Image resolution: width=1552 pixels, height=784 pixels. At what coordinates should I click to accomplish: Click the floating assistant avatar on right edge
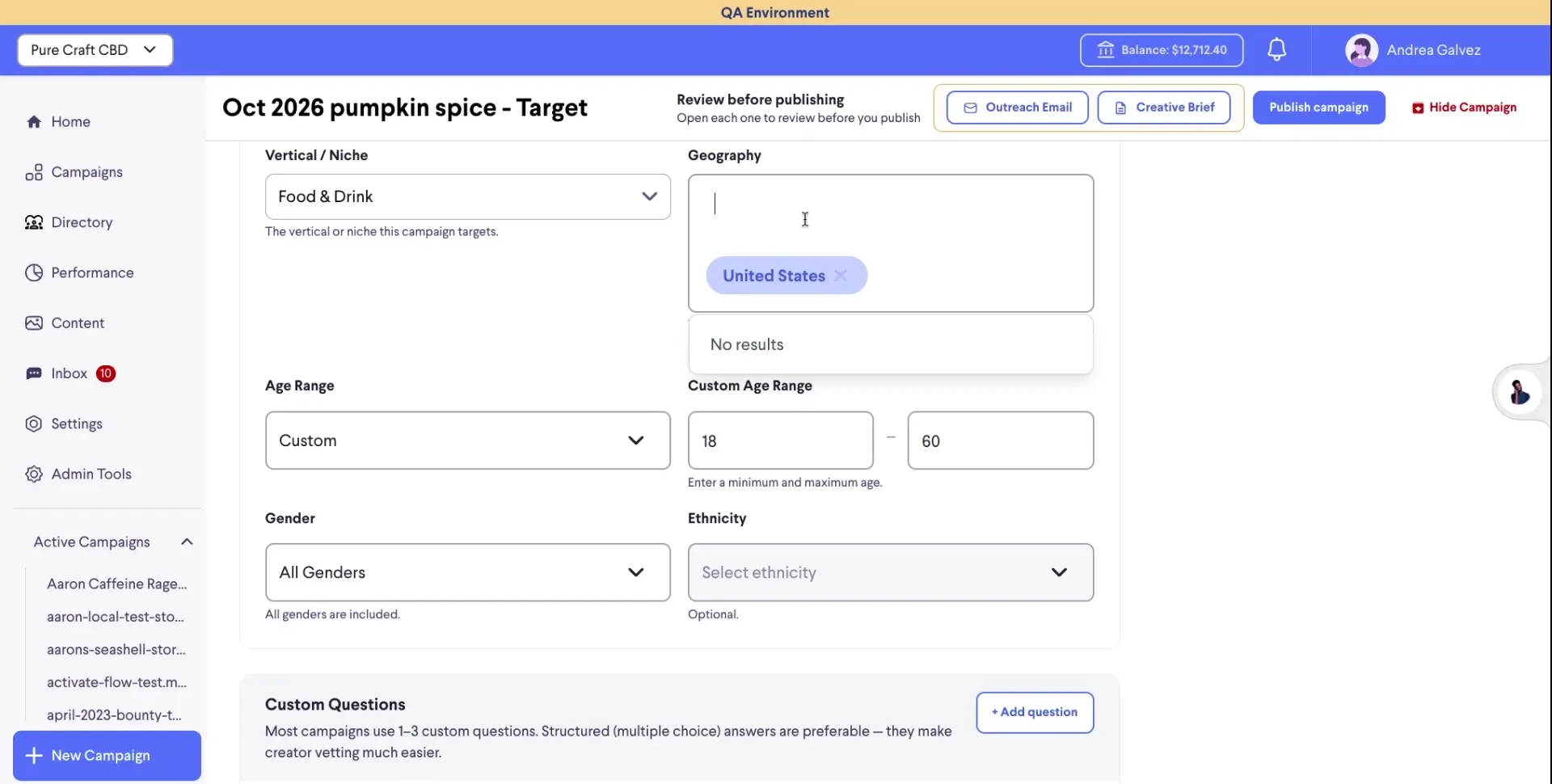(x=1520, y=392)
